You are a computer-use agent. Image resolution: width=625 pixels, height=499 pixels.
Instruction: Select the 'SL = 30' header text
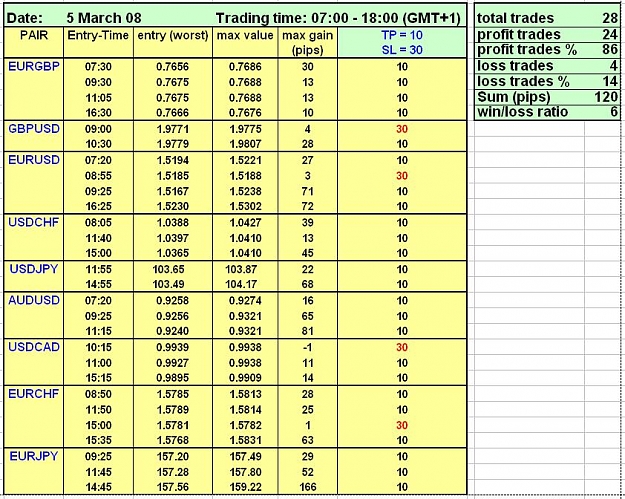click(402, 50)
